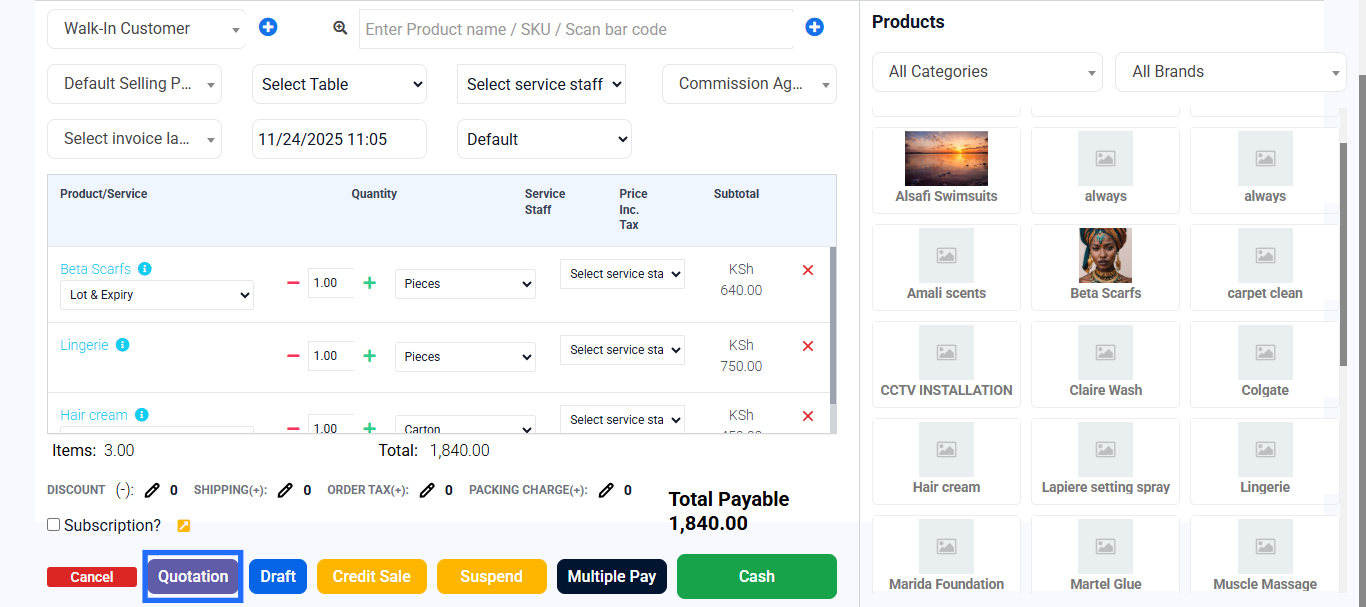The width and height of the screenshot is (1366, 607).
Task: Edit the Beta Scarfs quantity field
Action: (331, 283)
